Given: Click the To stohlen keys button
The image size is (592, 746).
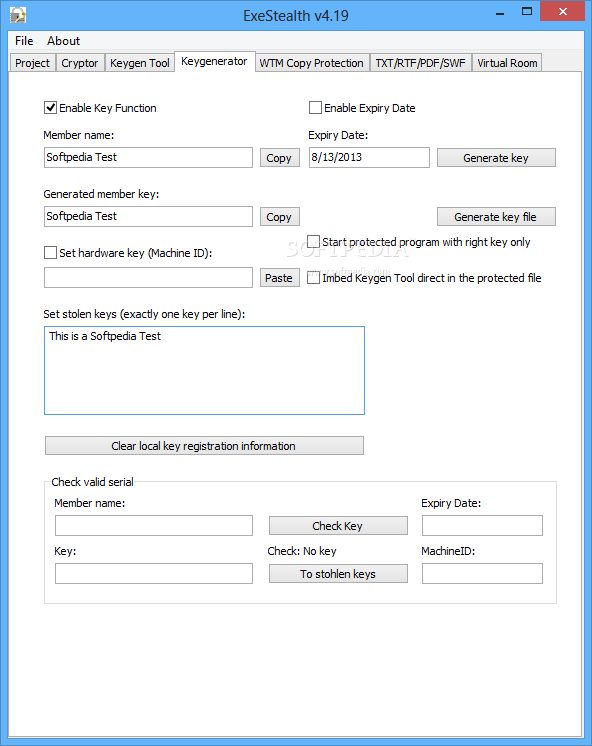Looking at the screenshot, I should point(338,574).
